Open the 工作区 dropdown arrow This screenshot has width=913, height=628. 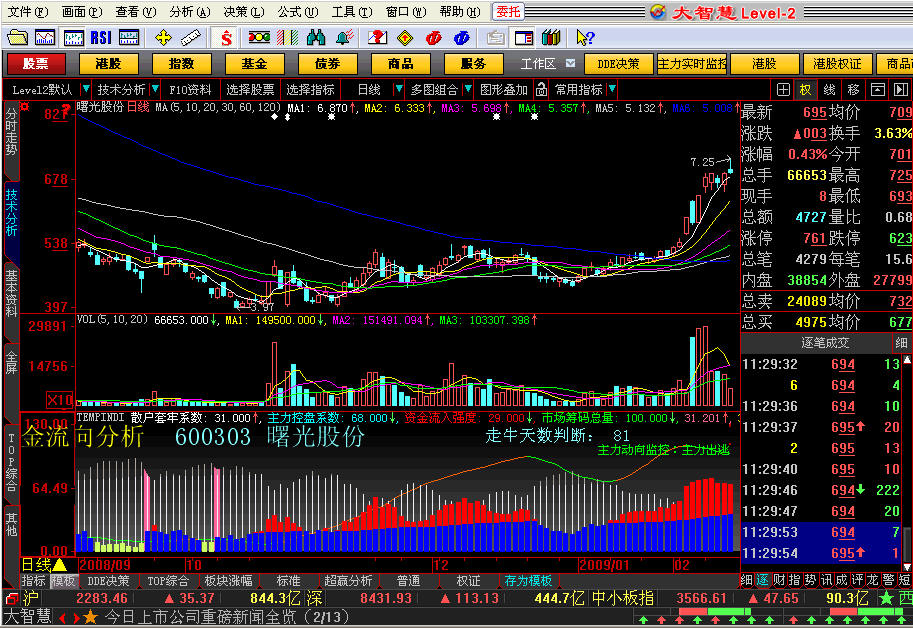click(x=571, y=63)
